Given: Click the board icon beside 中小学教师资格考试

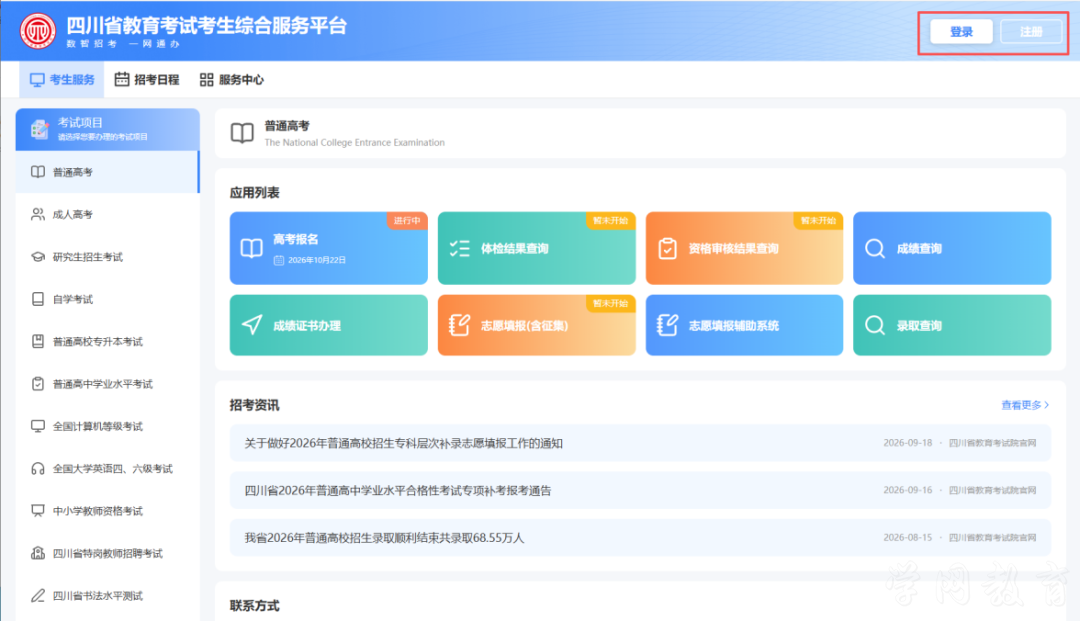Looking at the screenshot, I should pyautogui.click(x=38, y=511).
